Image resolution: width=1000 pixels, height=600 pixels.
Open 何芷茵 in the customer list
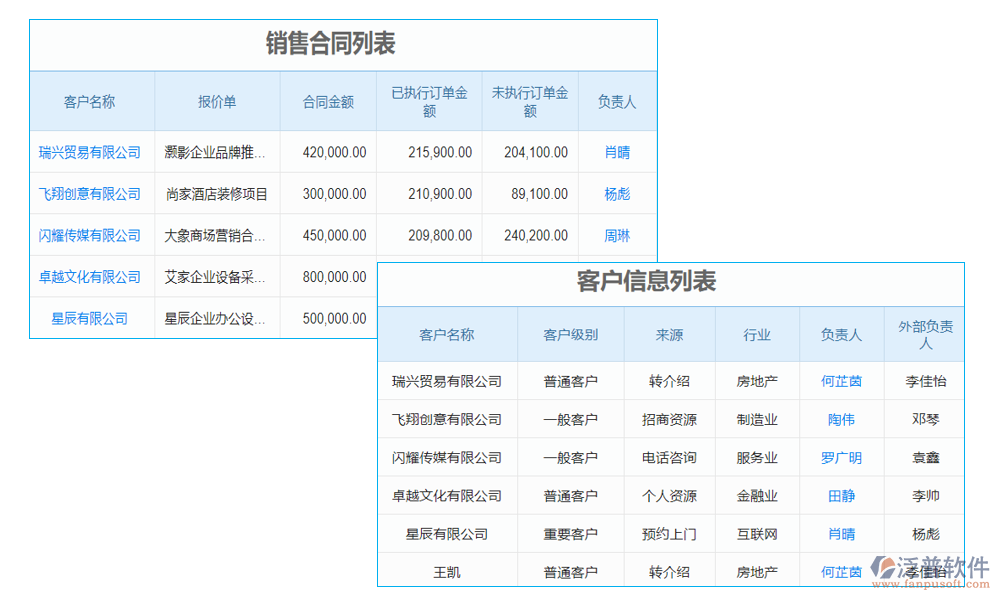pos(841,381)
